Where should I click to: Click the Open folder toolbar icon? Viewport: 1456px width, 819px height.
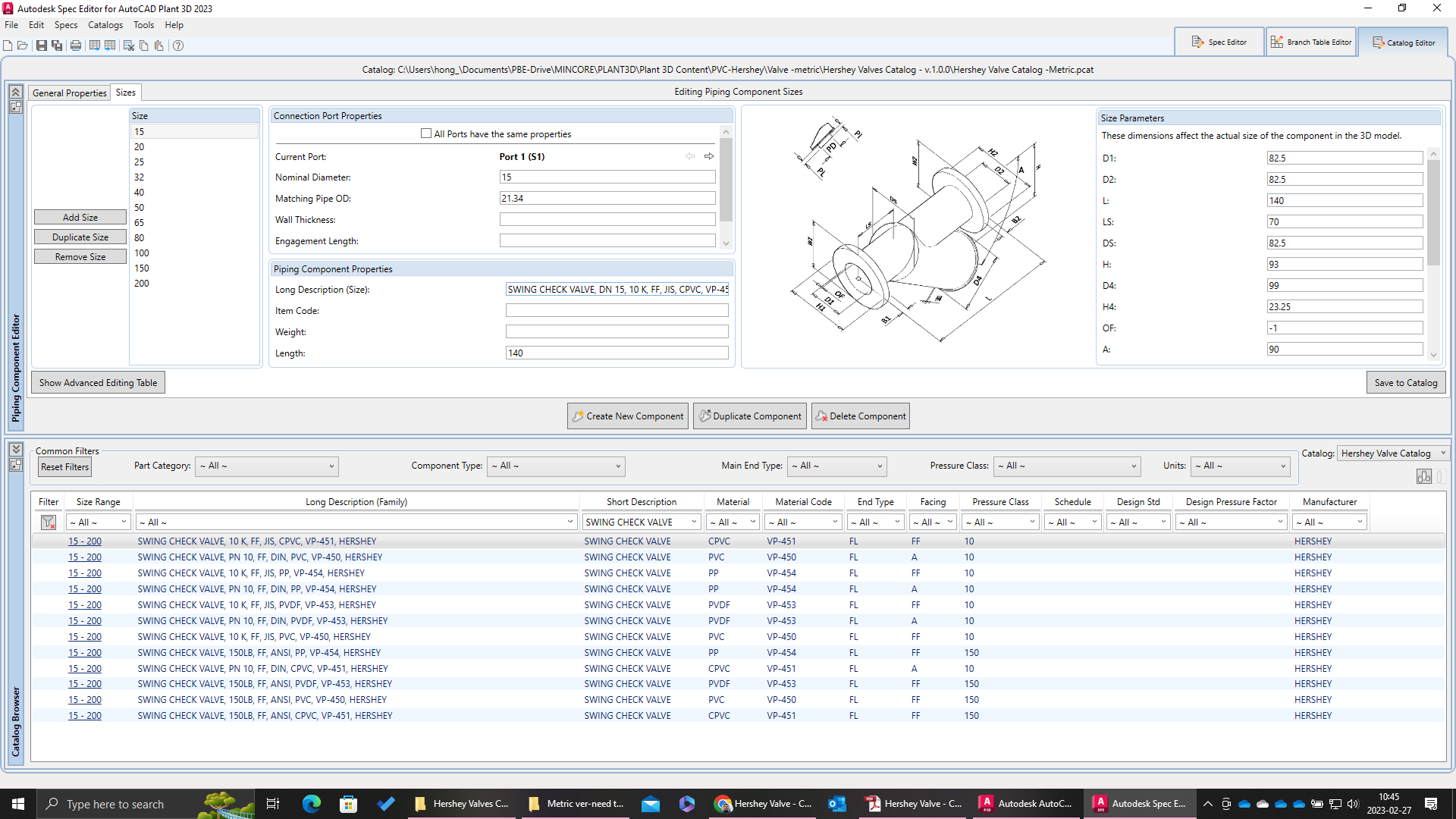23,45
